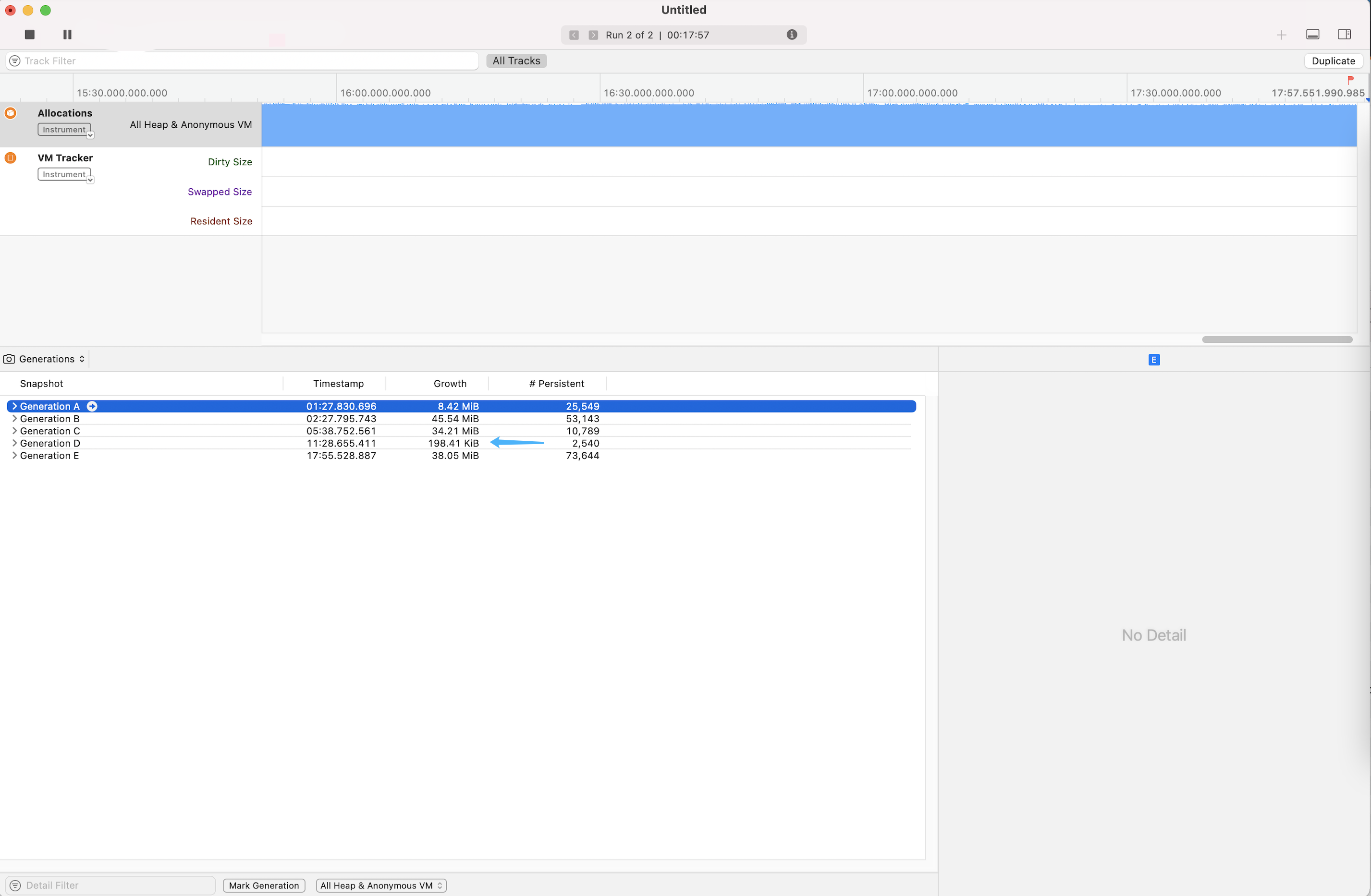
Task: Open All Heap & Anonymous VM dropdown
Action: pos(381,885)
